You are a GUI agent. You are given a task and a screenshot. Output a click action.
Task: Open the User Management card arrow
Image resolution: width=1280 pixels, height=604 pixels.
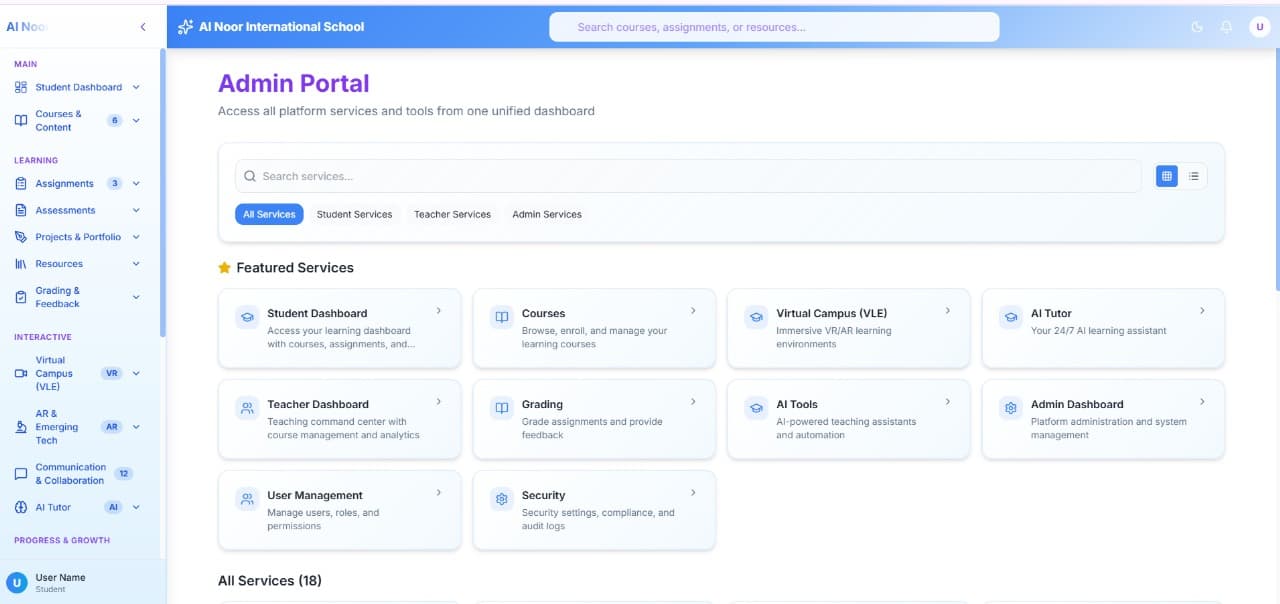point(438,493)
